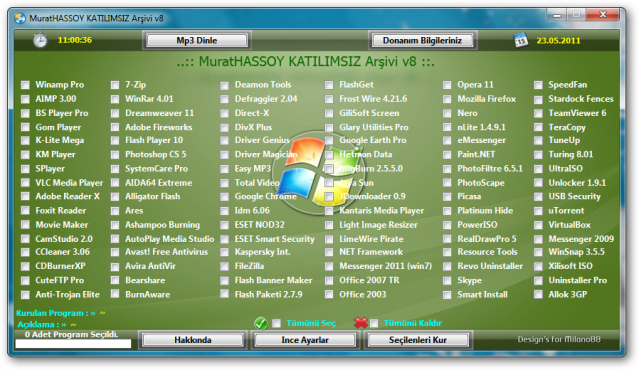Check the Office 2007 TR checkbox
639x370 pixels.
329,280
